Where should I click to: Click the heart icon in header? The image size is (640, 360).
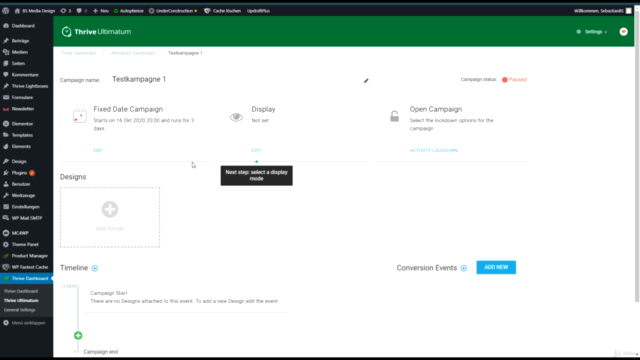(x=623, y=32)
